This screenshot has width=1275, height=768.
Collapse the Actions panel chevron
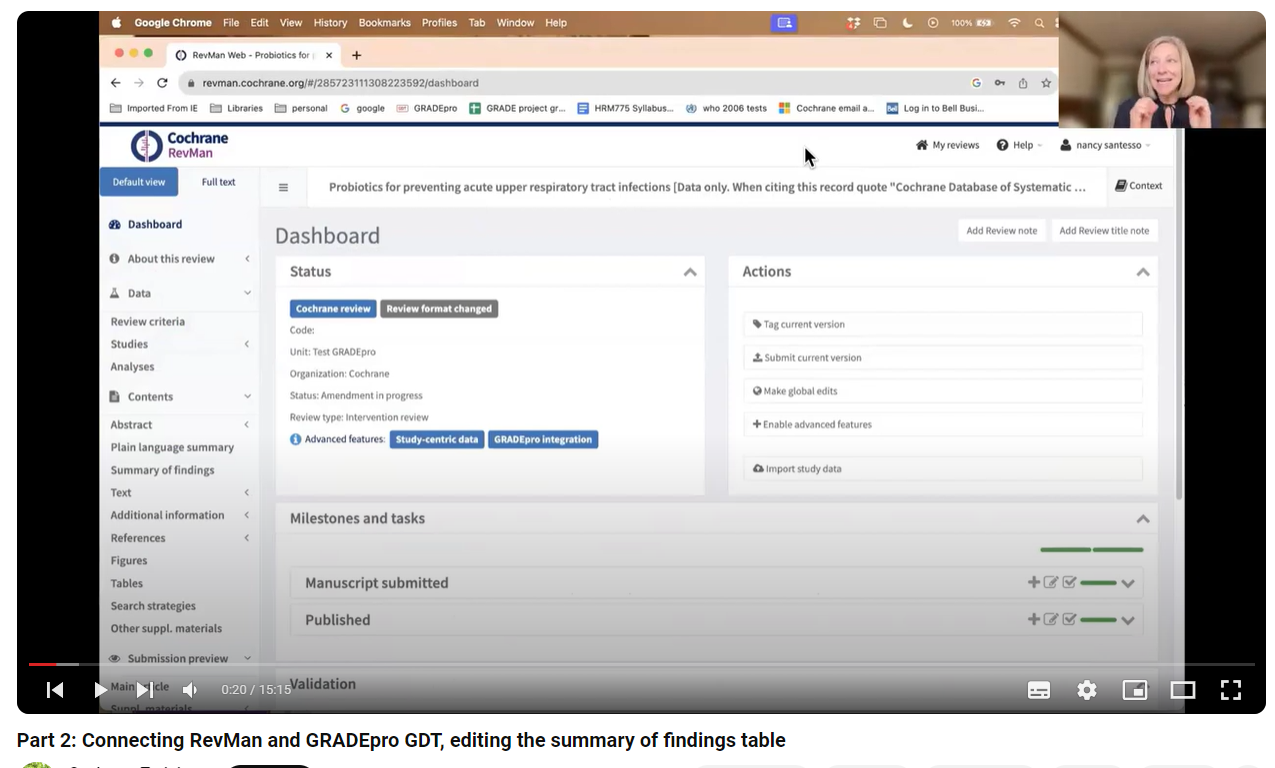[x=1143, y=272]
